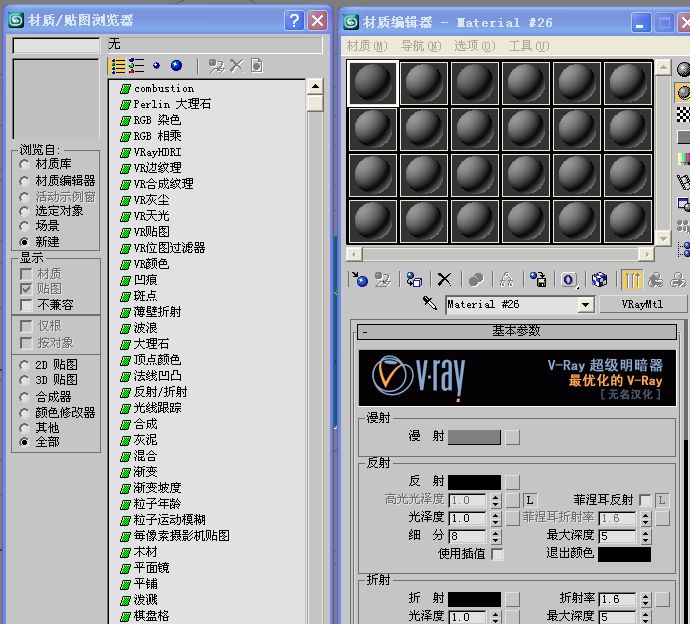Screen dimensions: 690x624
Task: Select View List + Icons in browser toolbar
Action: coord(136,66)
